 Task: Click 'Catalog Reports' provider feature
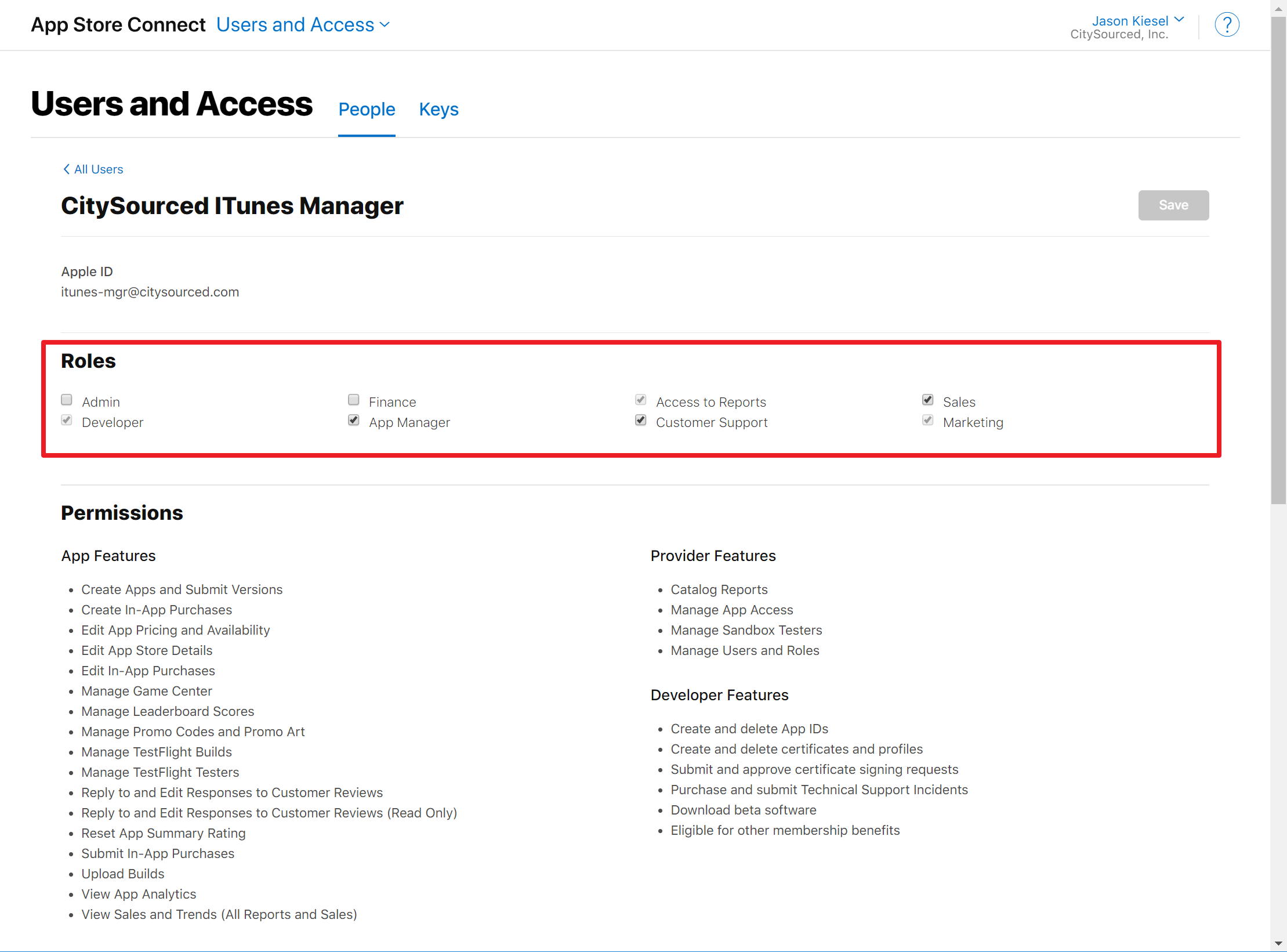tap(719, 589)
